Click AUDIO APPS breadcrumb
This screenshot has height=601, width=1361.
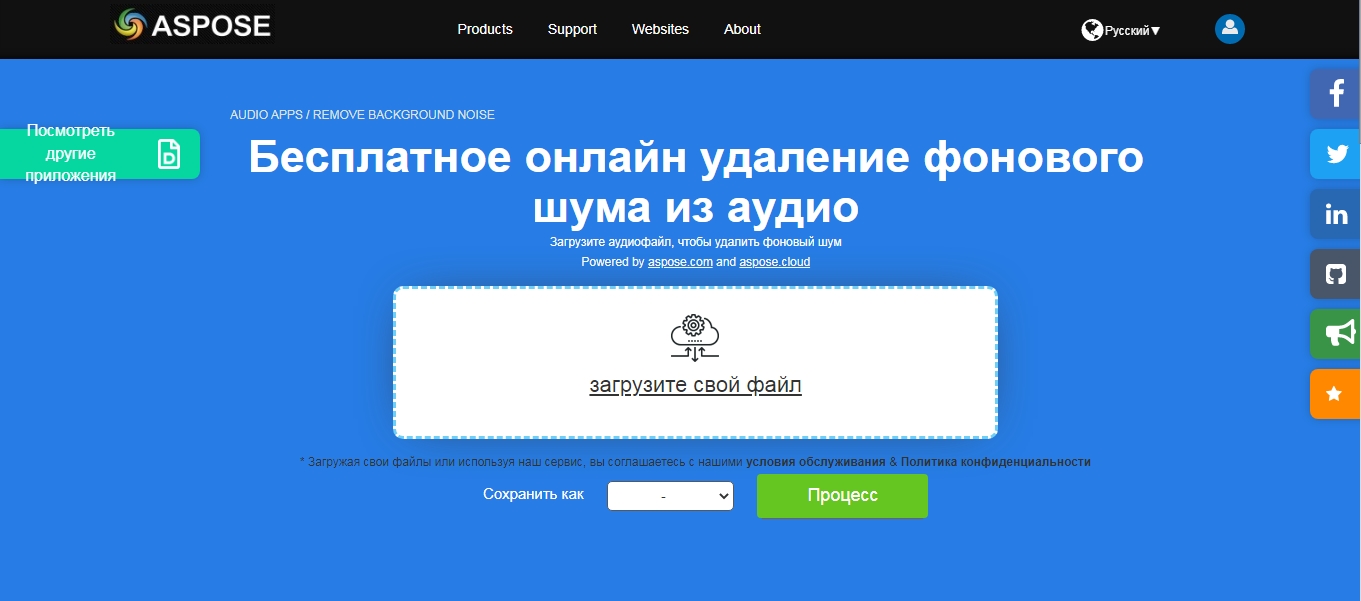click(266, 115)
